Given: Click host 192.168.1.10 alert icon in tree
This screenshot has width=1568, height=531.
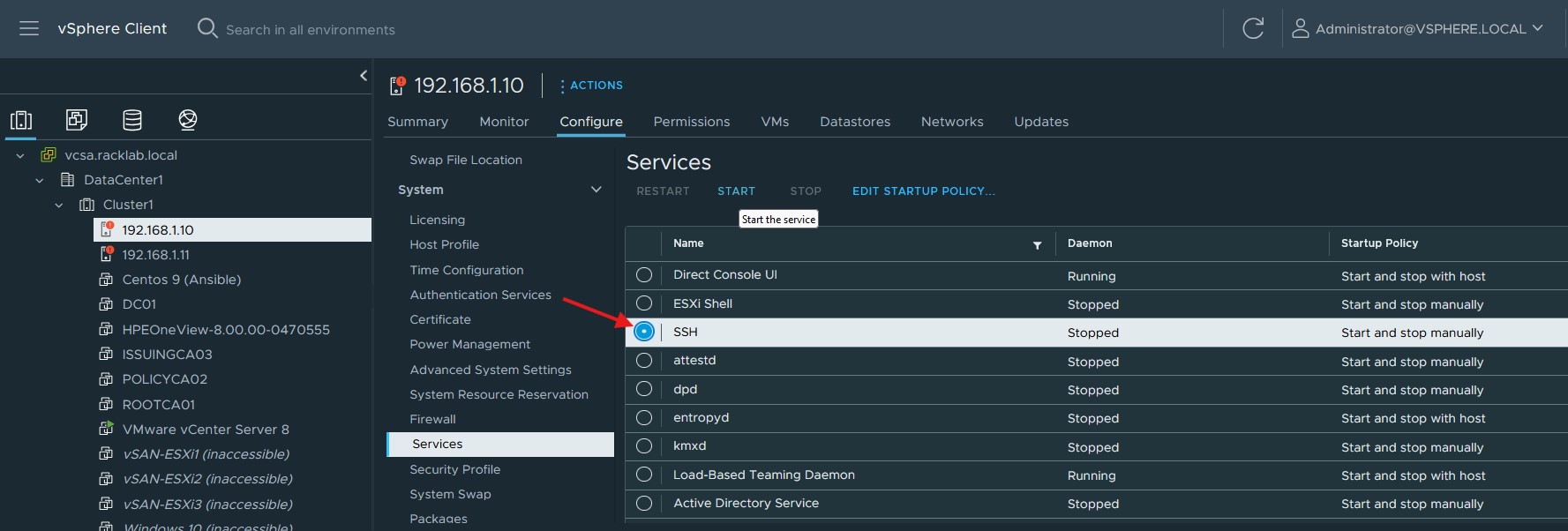Looking at the screenshot, I should pos(106,229).
